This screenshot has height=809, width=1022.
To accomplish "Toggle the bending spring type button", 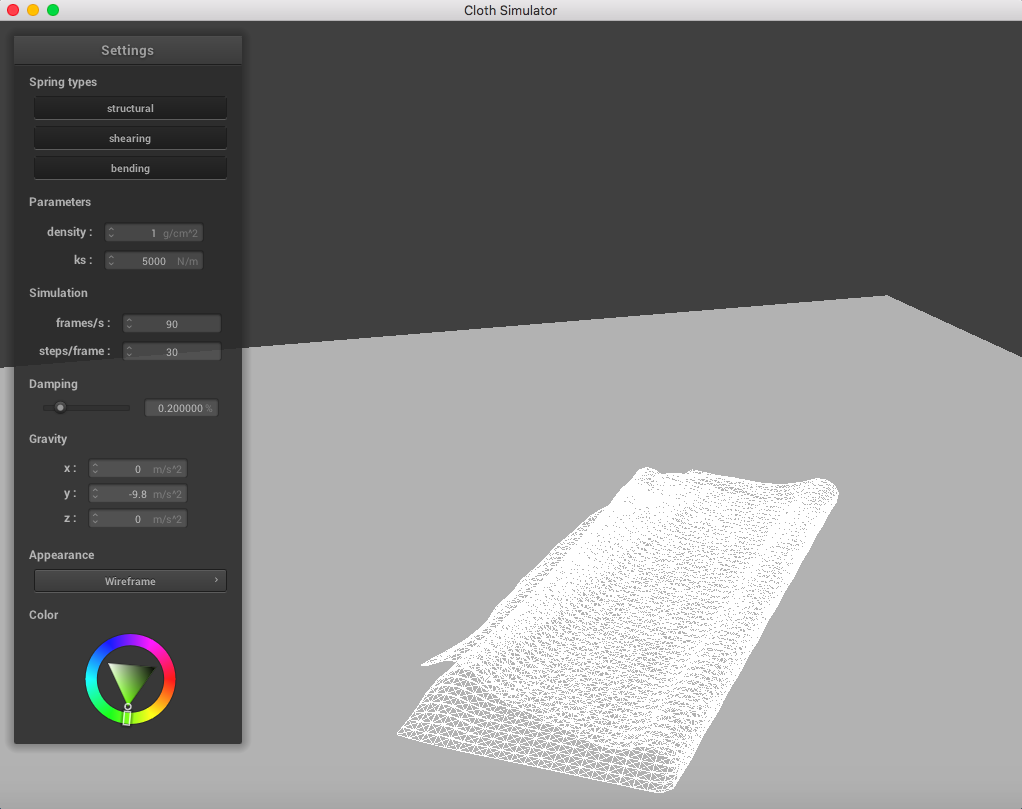I will point(130,168).
